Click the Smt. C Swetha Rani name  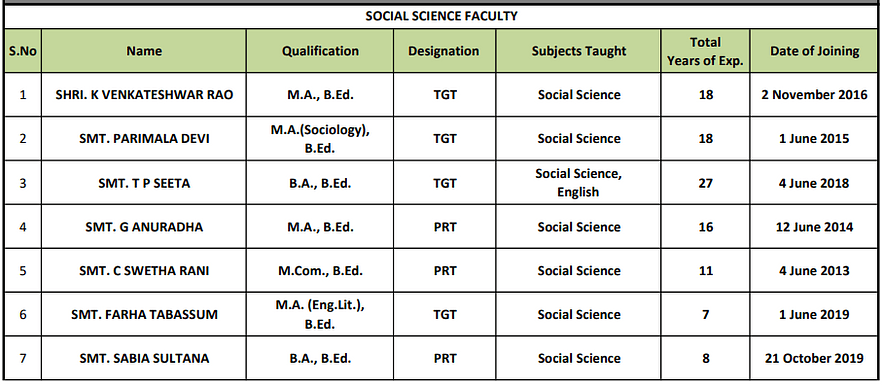(x=144, y=271)
